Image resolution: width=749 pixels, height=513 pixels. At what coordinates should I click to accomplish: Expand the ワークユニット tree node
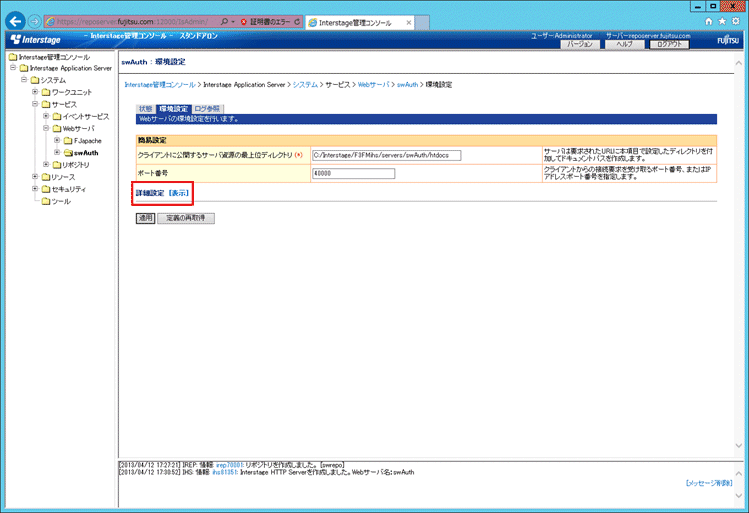[x=35, y=91]
